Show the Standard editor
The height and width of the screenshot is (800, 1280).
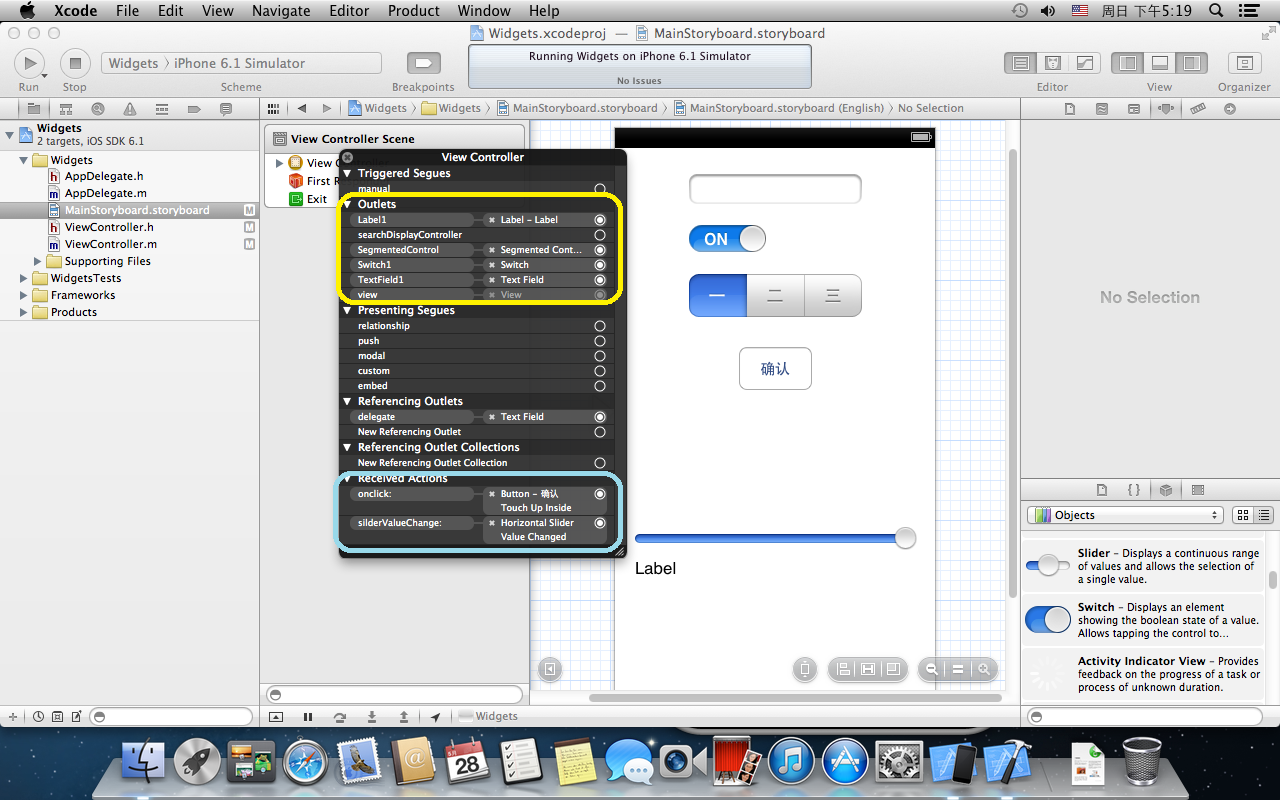1021,63
